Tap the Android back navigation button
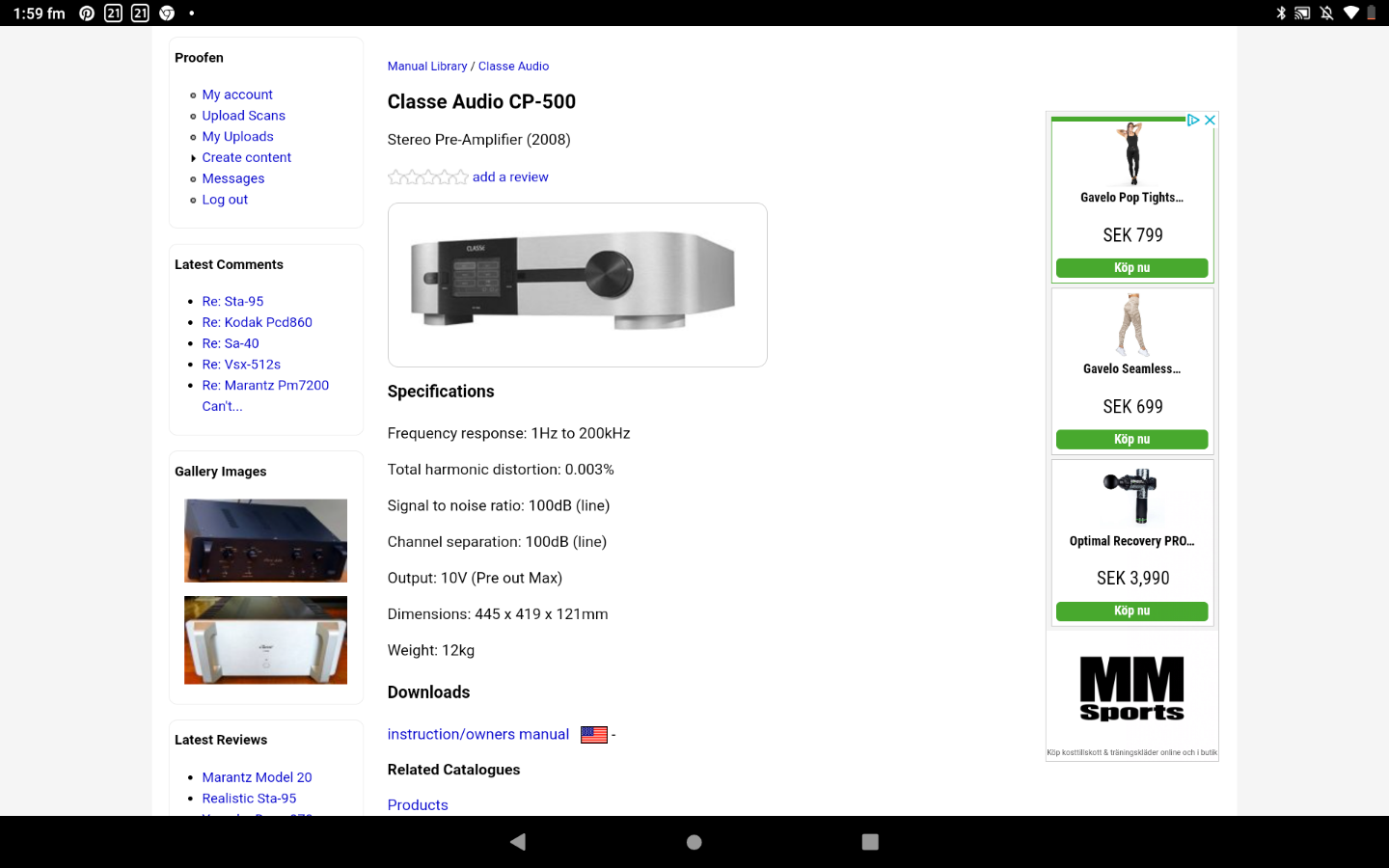Viewport: 1389px width, 868px height. [518, 842]
